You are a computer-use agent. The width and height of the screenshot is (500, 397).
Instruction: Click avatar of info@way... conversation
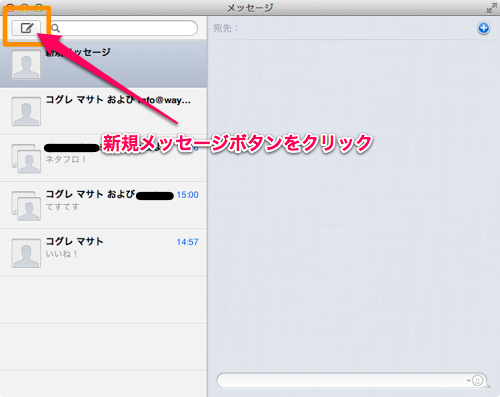[x=26, y=112]
